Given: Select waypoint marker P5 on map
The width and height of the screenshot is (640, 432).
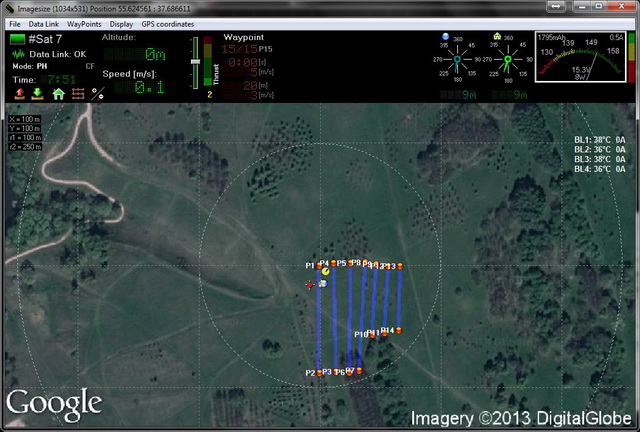Looking at the screenshot, I should pyautogui.click(x=350, y=263).
